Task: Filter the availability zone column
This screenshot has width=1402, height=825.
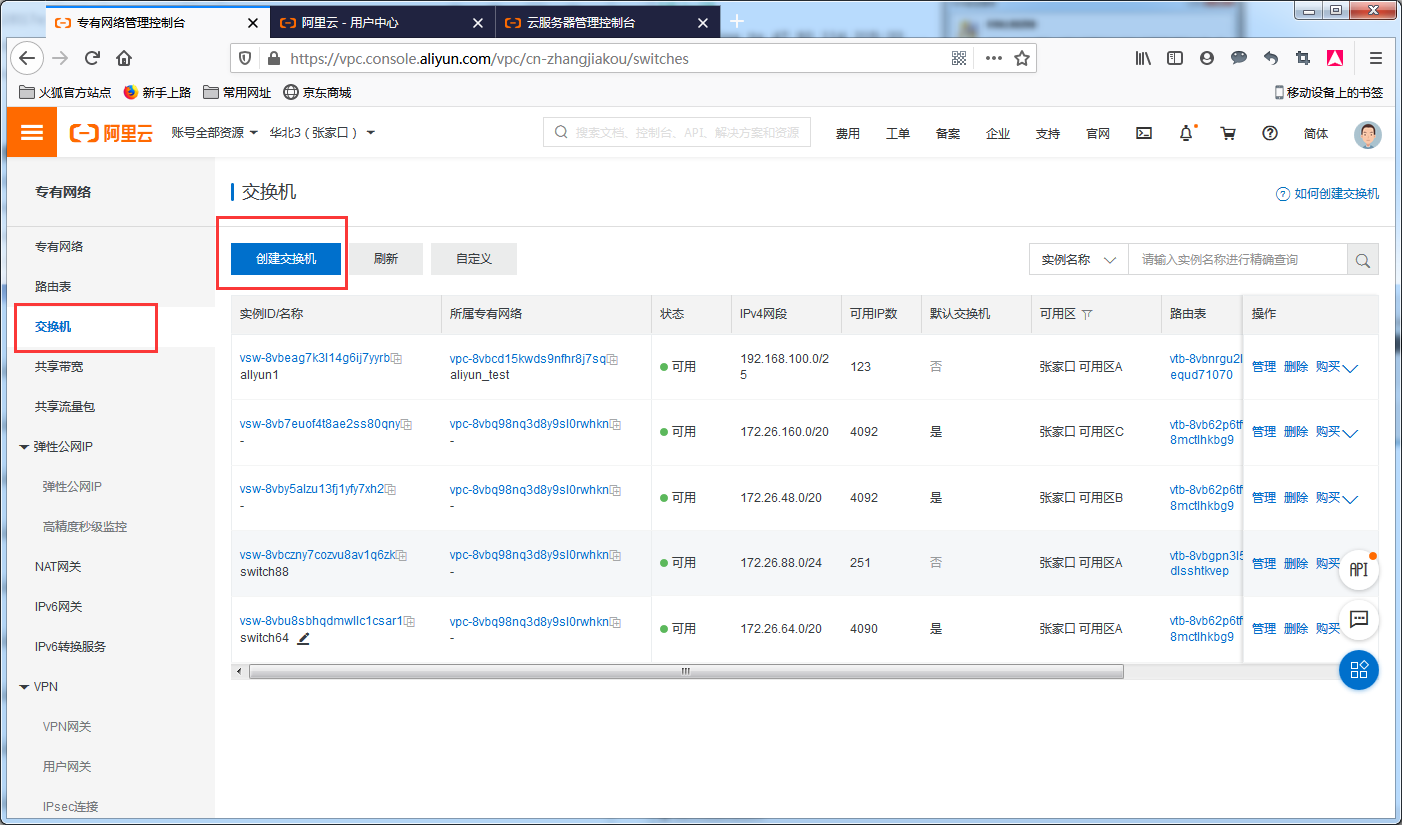Action: tap(1087, 314)
